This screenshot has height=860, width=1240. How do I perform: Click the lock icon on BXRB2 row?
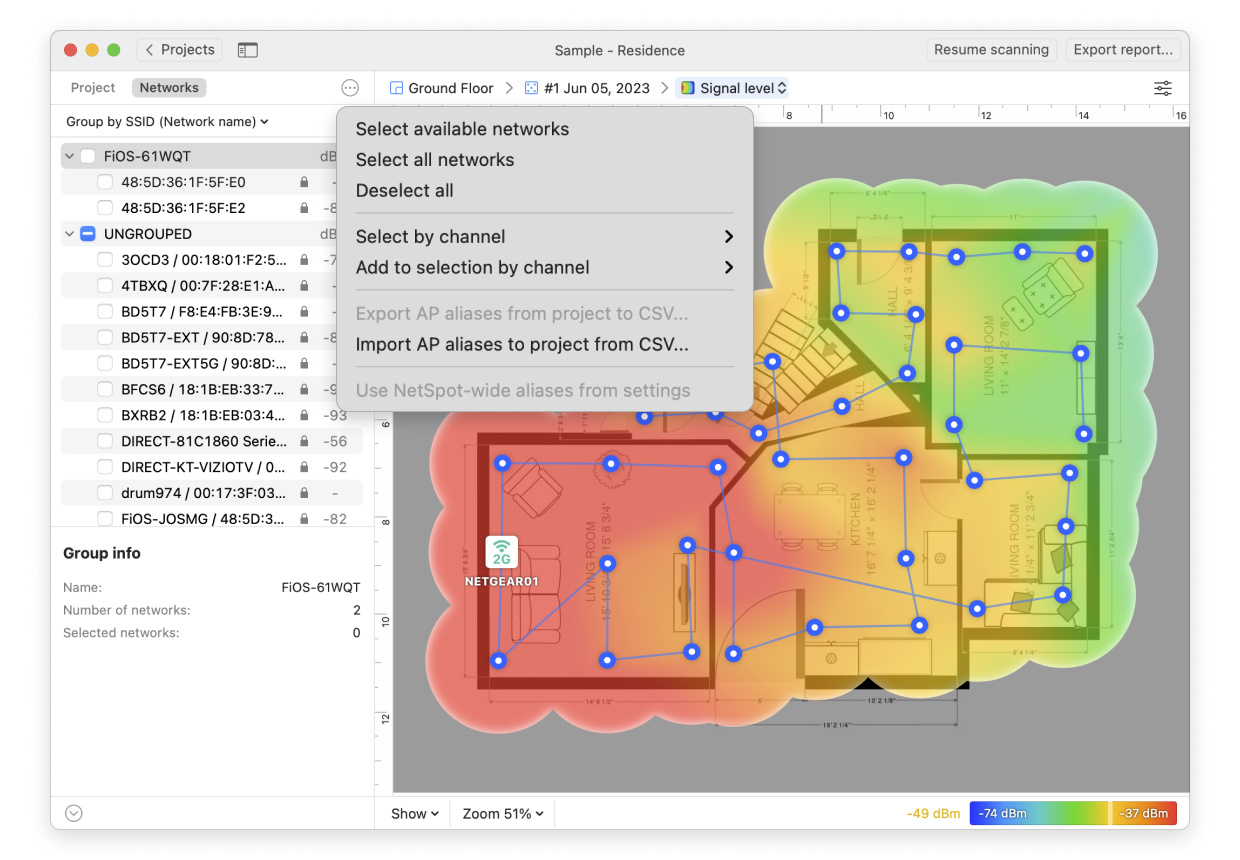click(x=304, y=415)
